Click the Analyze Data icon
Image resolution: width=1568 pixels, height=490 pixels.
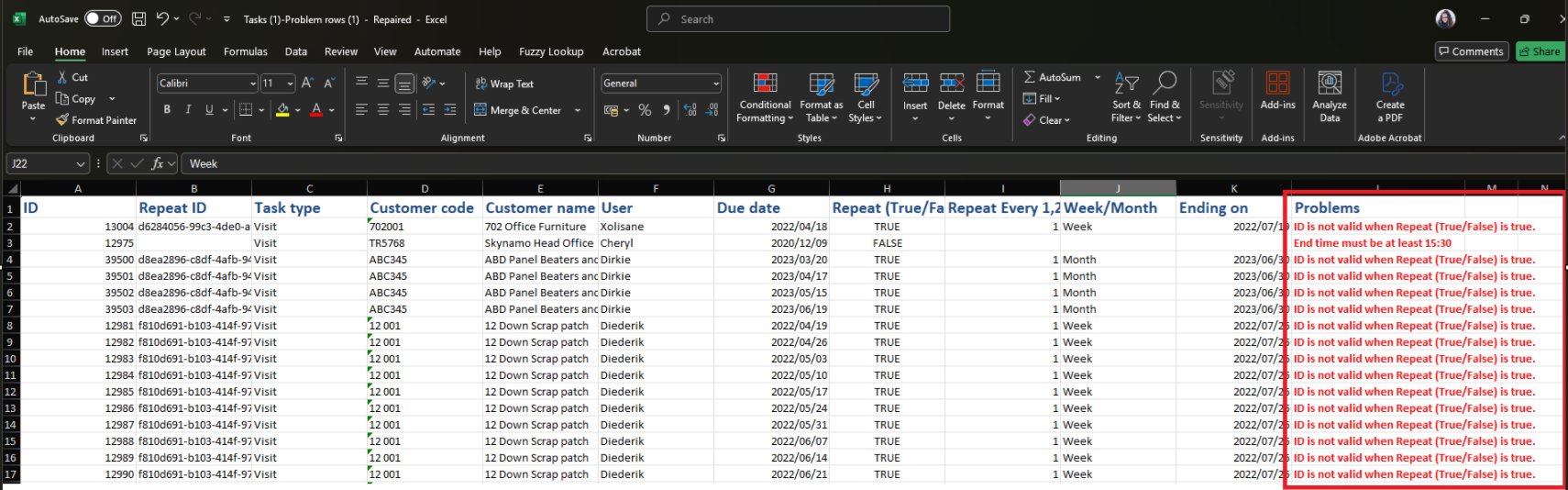click(1330, 84)
